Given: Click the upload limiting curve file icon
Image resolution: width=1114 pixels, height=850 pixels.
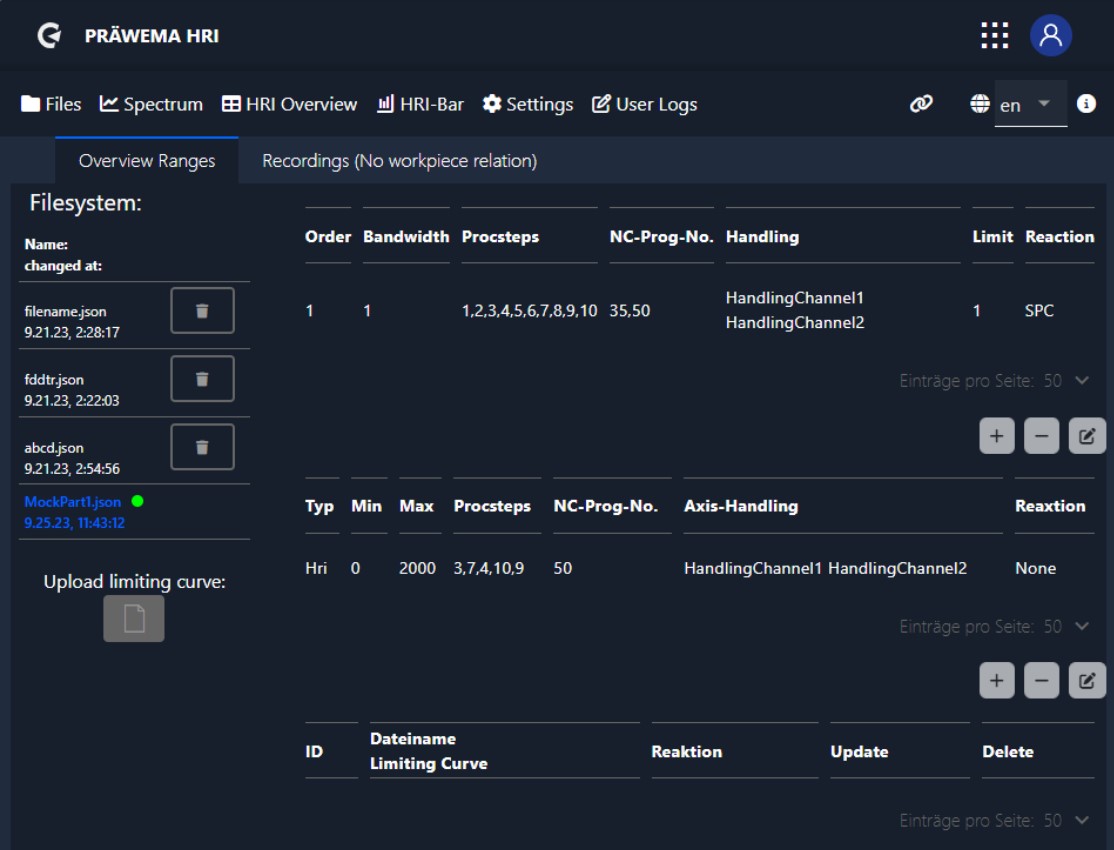Looking at the screenshot, I should [x=134, y=619].
